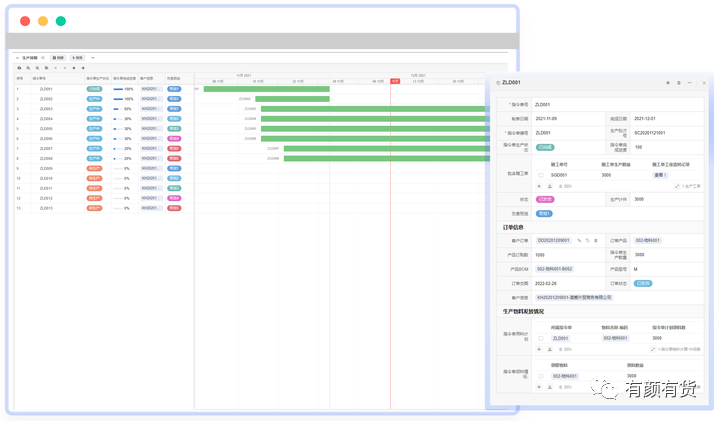
Task: Click the plus add icon under SGD001 row
Action: click(539, 186)
